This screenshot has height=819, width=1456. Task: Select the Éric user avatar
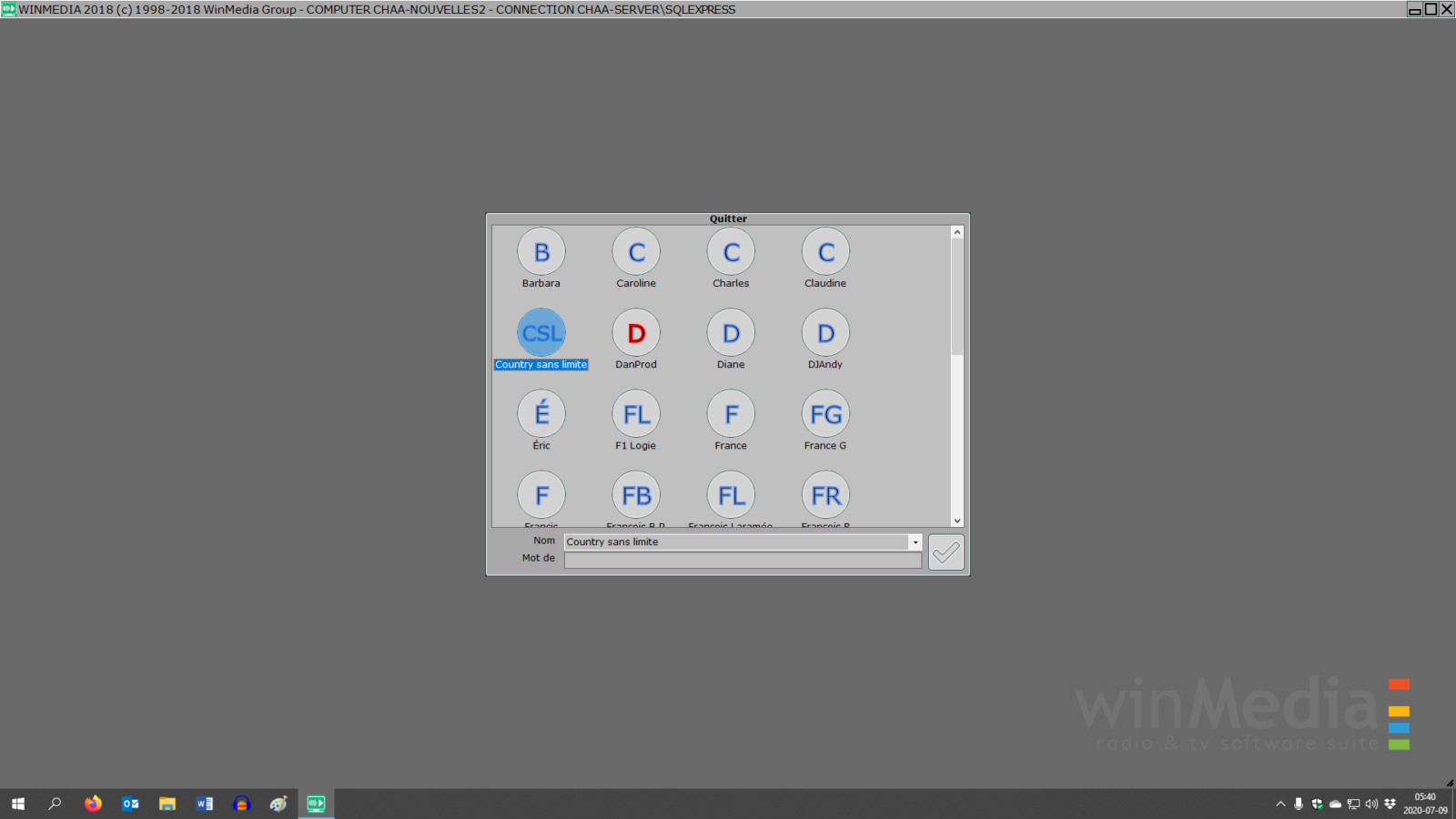pyautogui.click(x=541, y=414)
